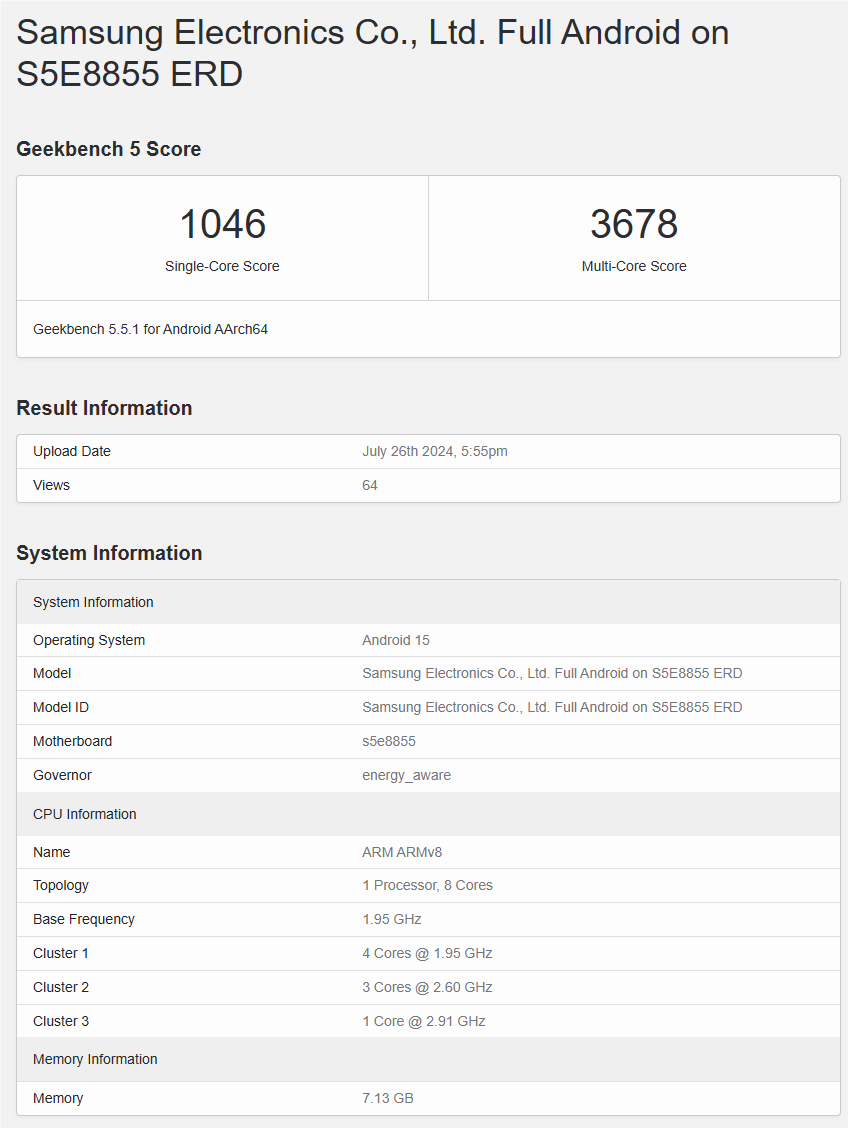The image size is (848, 1128).
Task: Click the Memory Information table header
Action: pyautogui.click(x=95, y=1059)
